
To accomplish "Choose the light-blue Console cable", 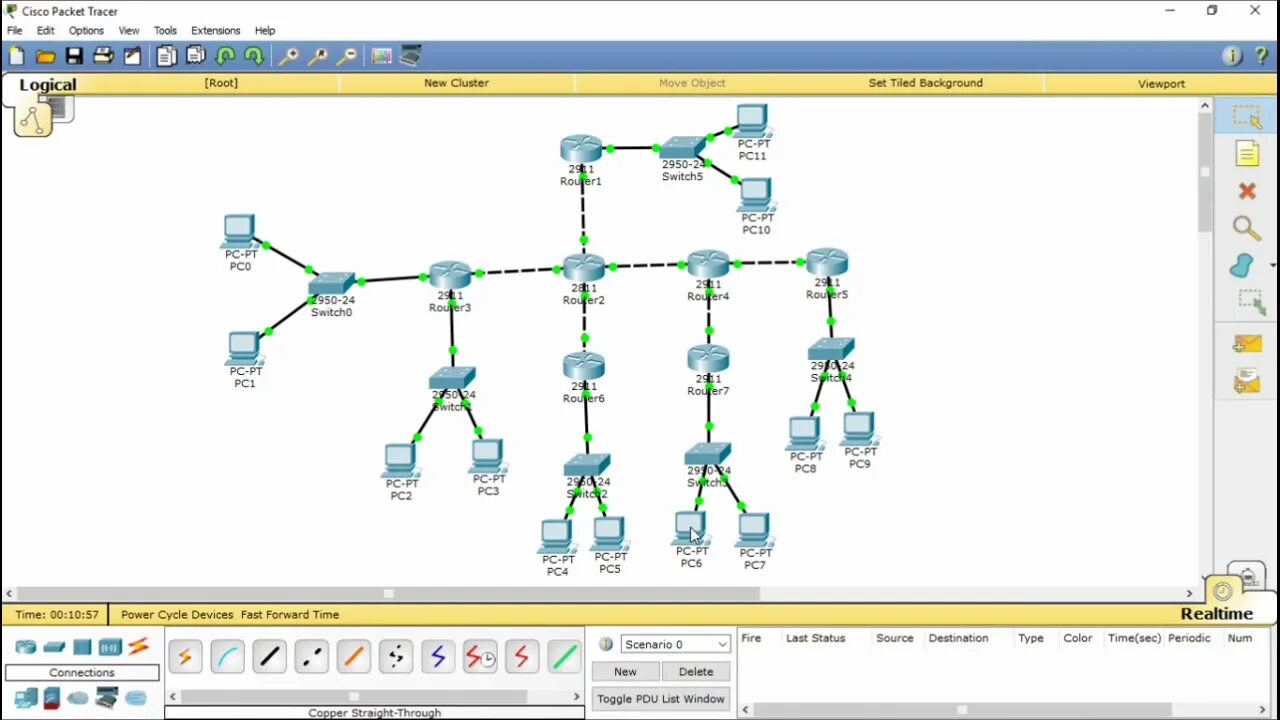I will point(227,656).
